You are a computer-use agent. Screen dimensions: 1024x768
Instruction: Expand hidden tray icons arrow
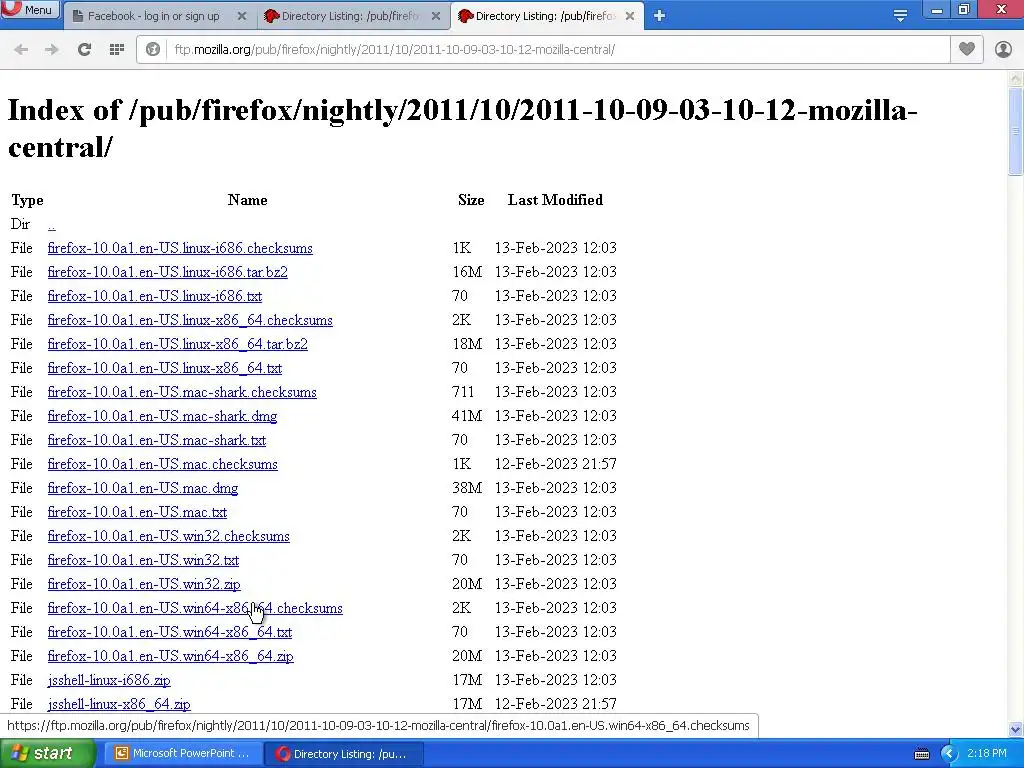click(x=949, y=754)
